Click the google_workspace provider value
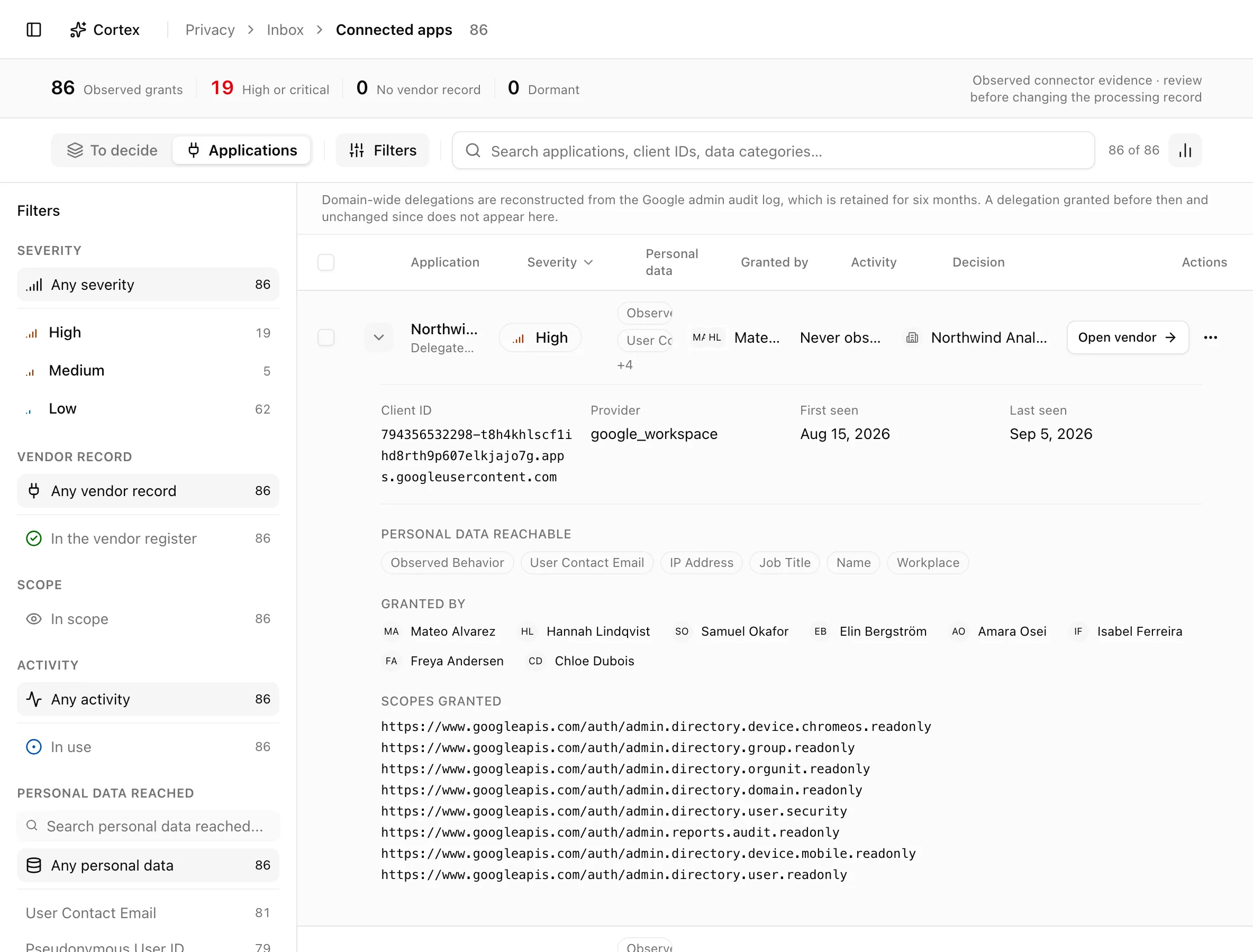 coord(653,434)
